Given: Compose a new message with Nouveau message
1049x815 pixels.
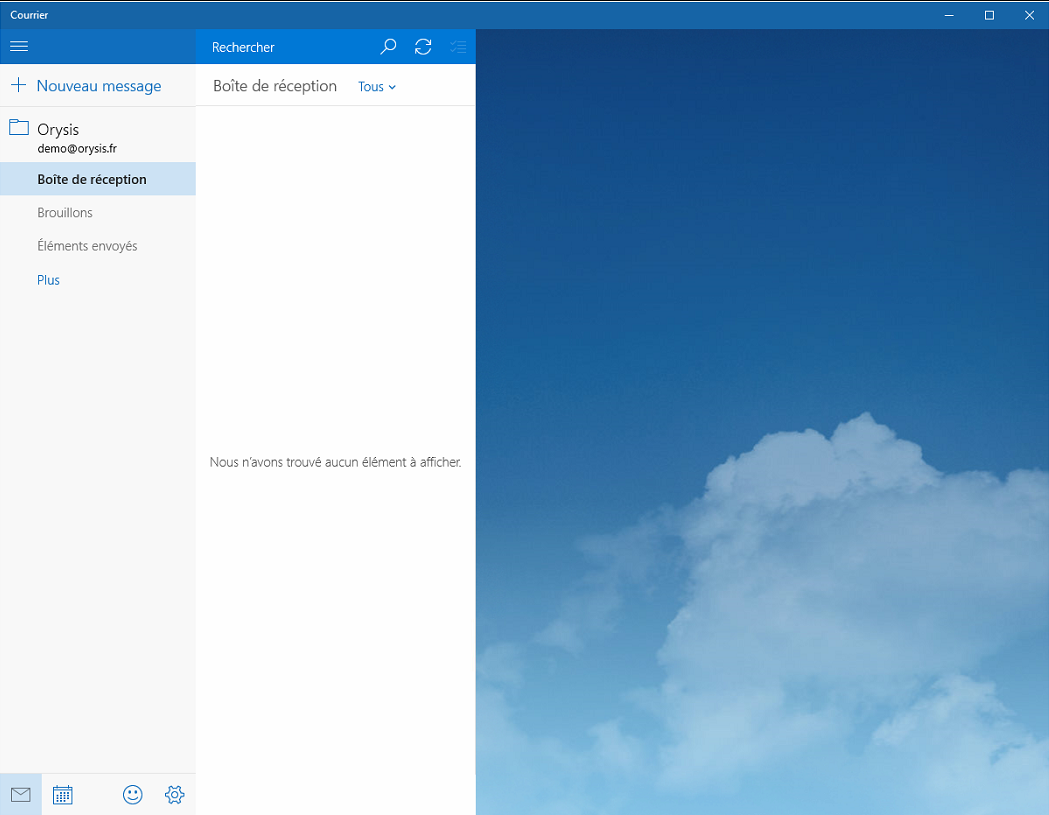Looking at the screenshot, I should tap(98, 86).
